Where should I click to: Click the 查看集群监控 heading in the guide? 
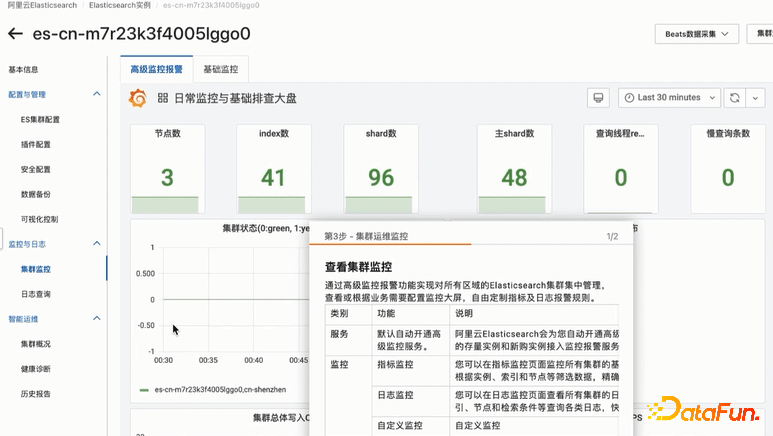[358, 267]
